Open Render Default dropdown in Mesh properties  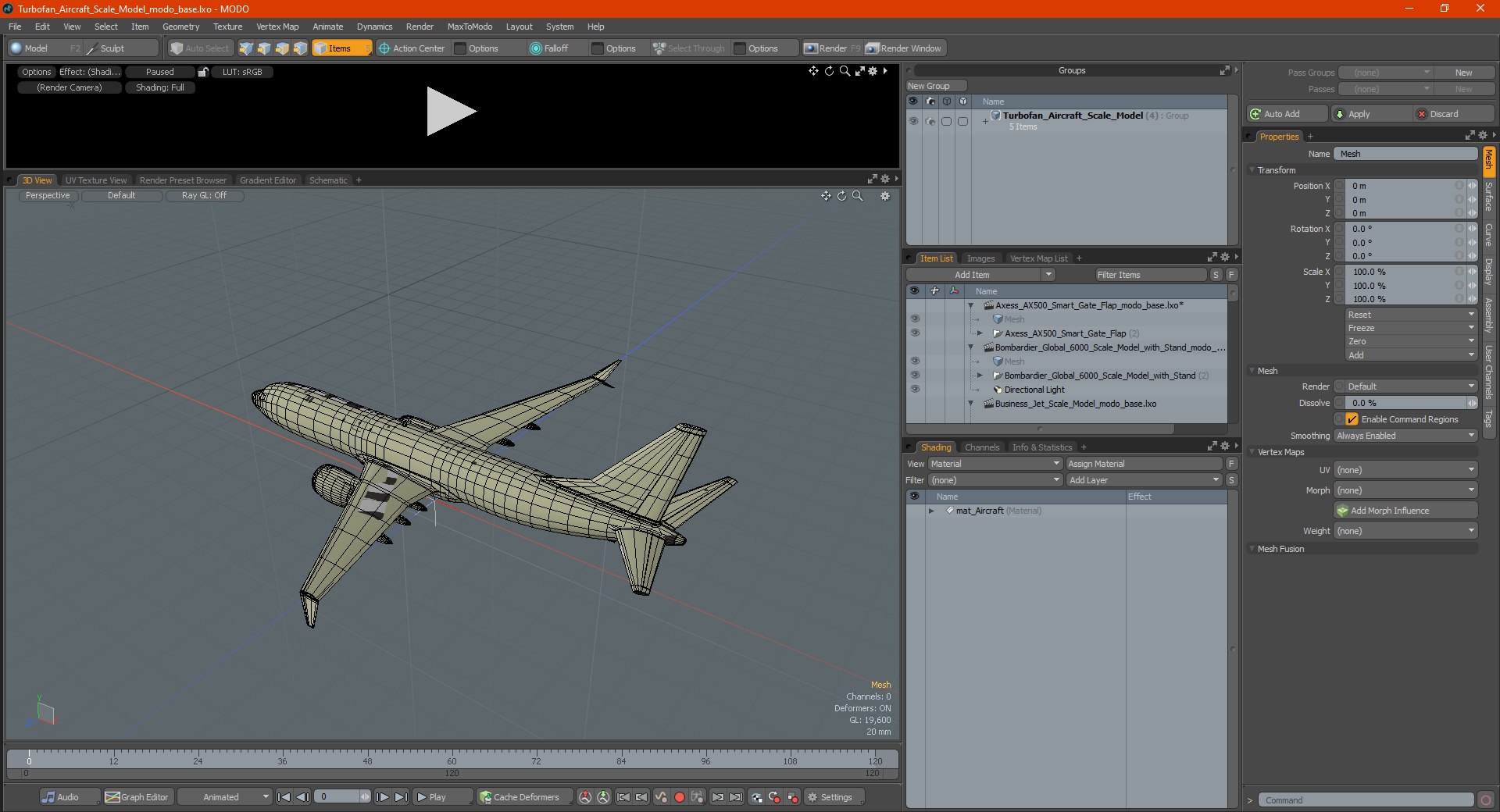[x=1410, y=386]
